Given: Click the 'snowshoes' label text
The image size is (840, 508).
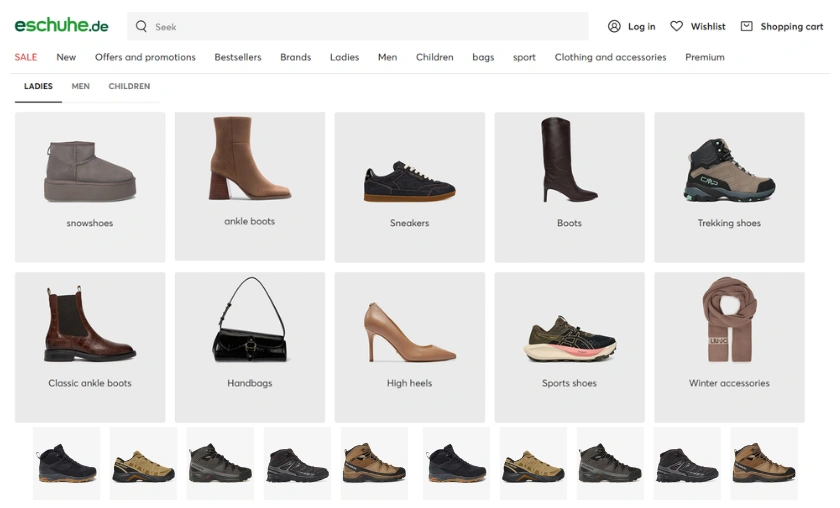Looking at the screenshot, I should [90, 223].
